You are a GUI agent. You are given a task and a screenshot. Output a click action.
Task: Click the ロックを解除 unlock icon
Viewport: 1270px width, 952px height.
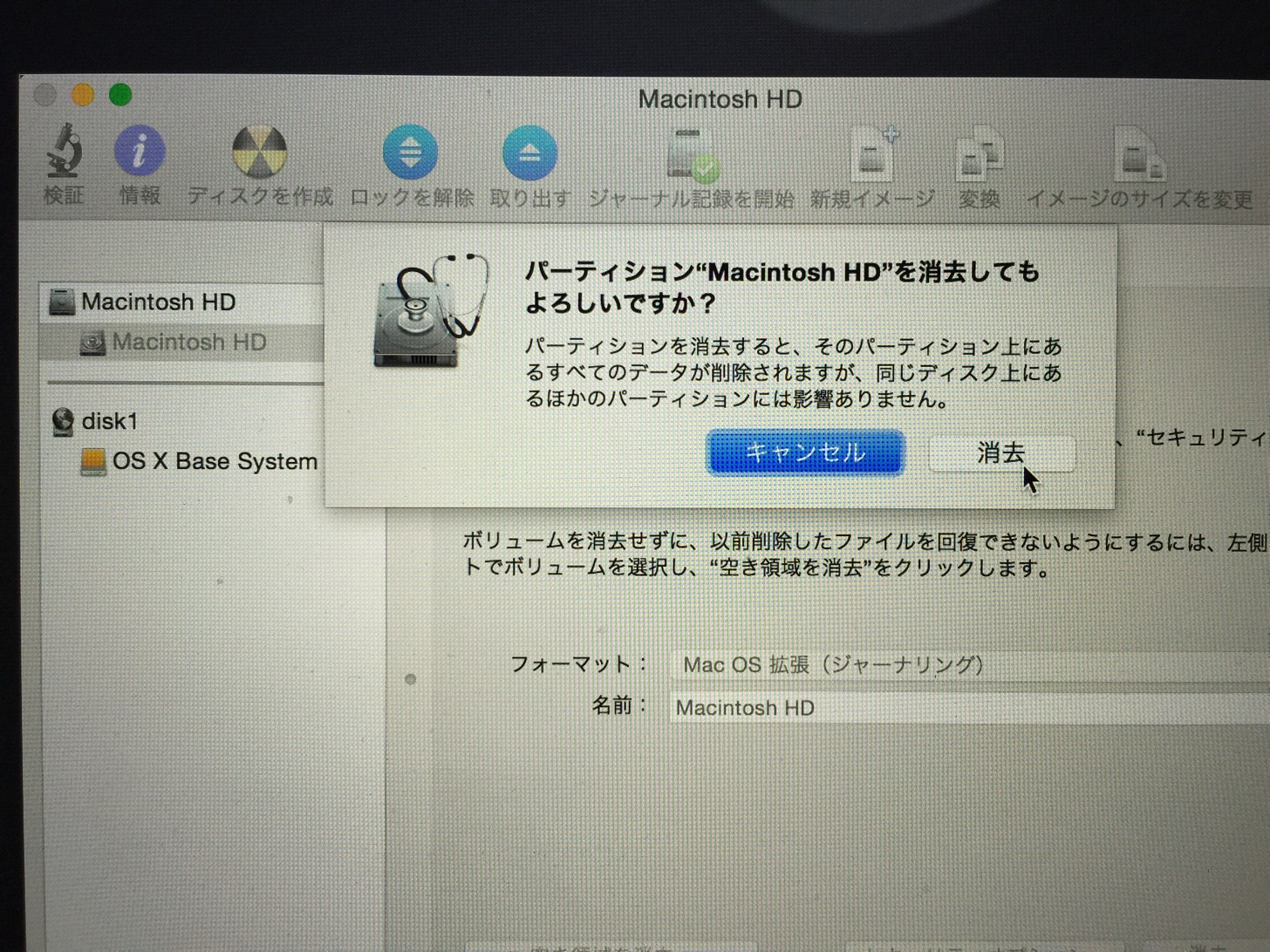(410, 153)
